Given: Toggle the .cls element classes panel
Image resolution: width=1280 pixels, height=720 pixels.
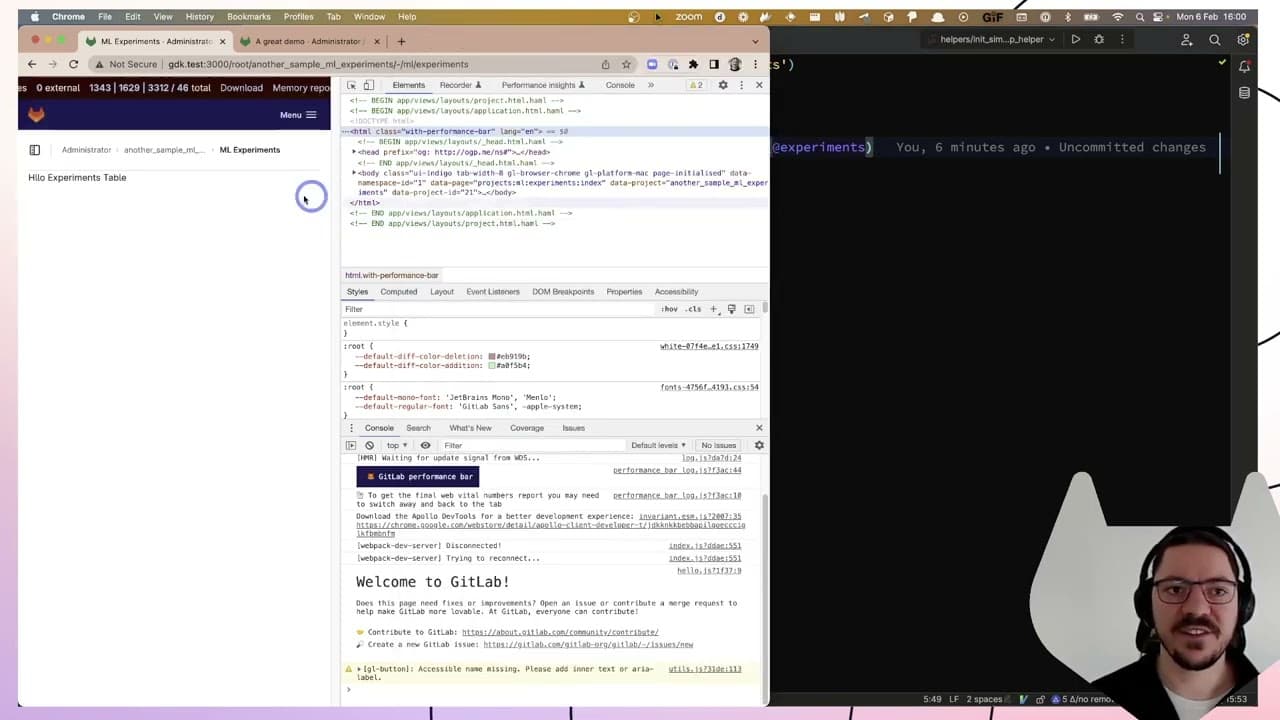Looking at the screenshot, I should click(x=693, y=309).
